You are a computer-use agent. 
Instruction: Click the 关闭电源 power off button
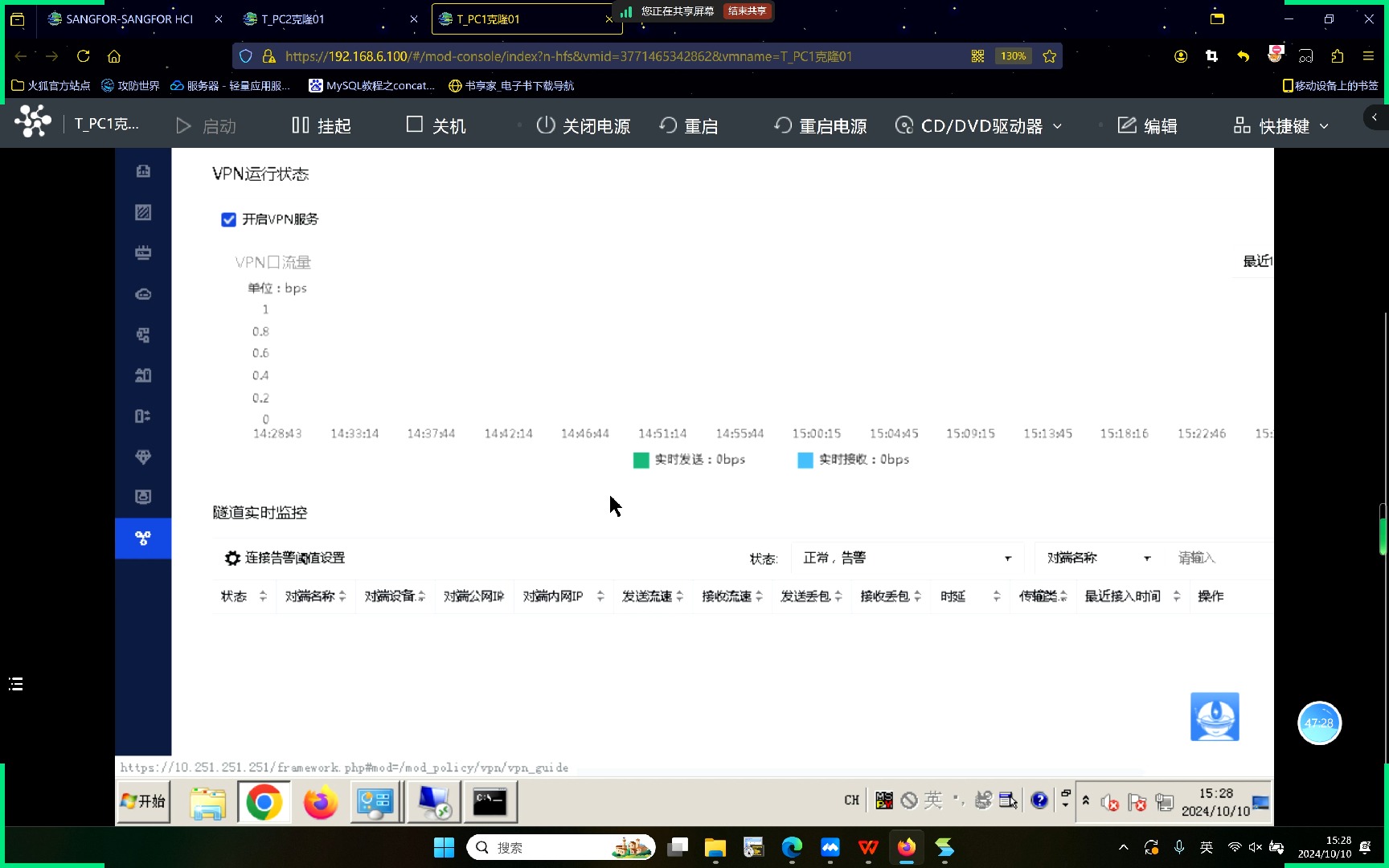(x=583, y=126)
